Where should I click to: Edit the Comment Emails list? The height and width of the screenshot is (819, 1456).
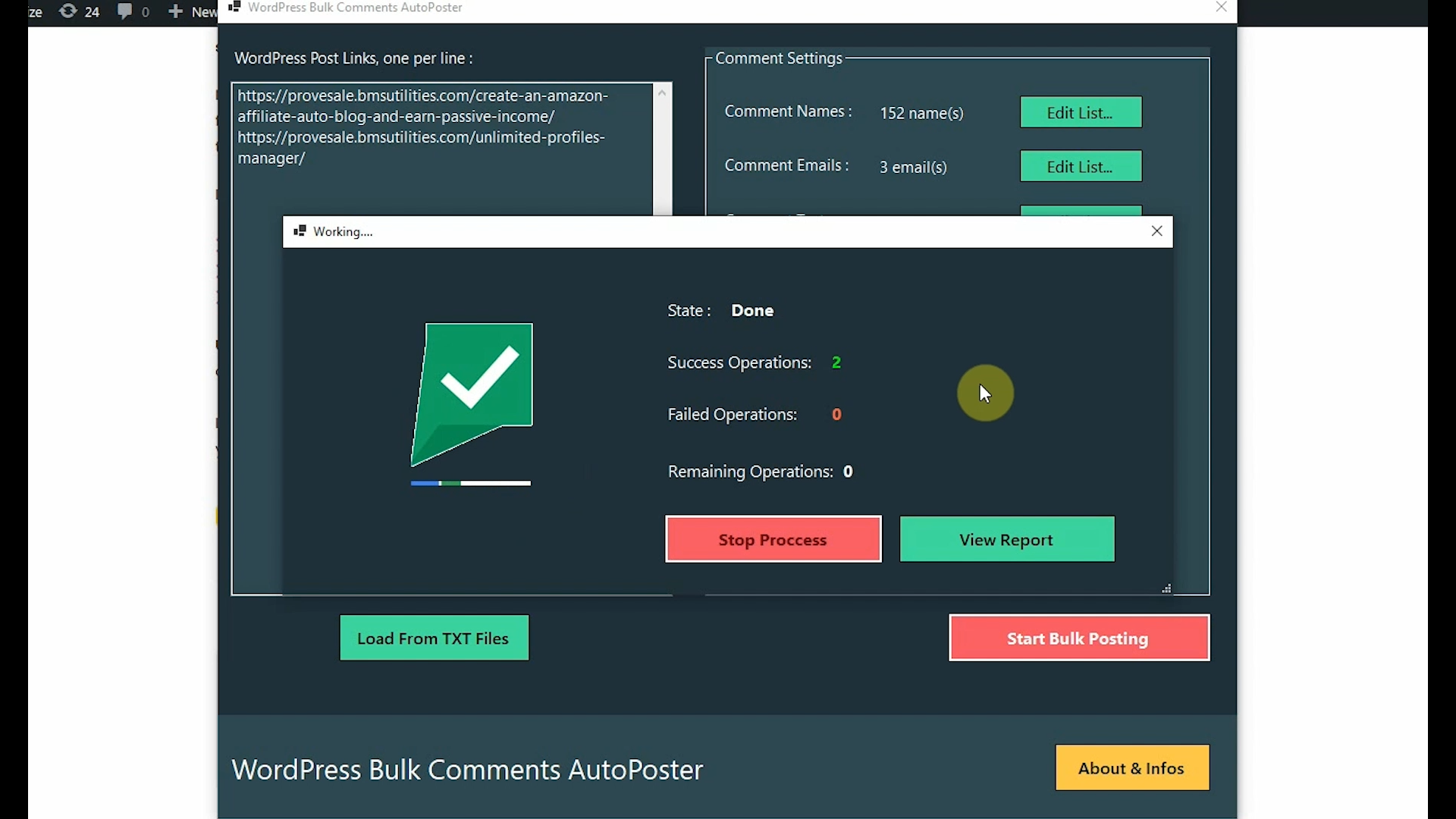pos(1080,166)
